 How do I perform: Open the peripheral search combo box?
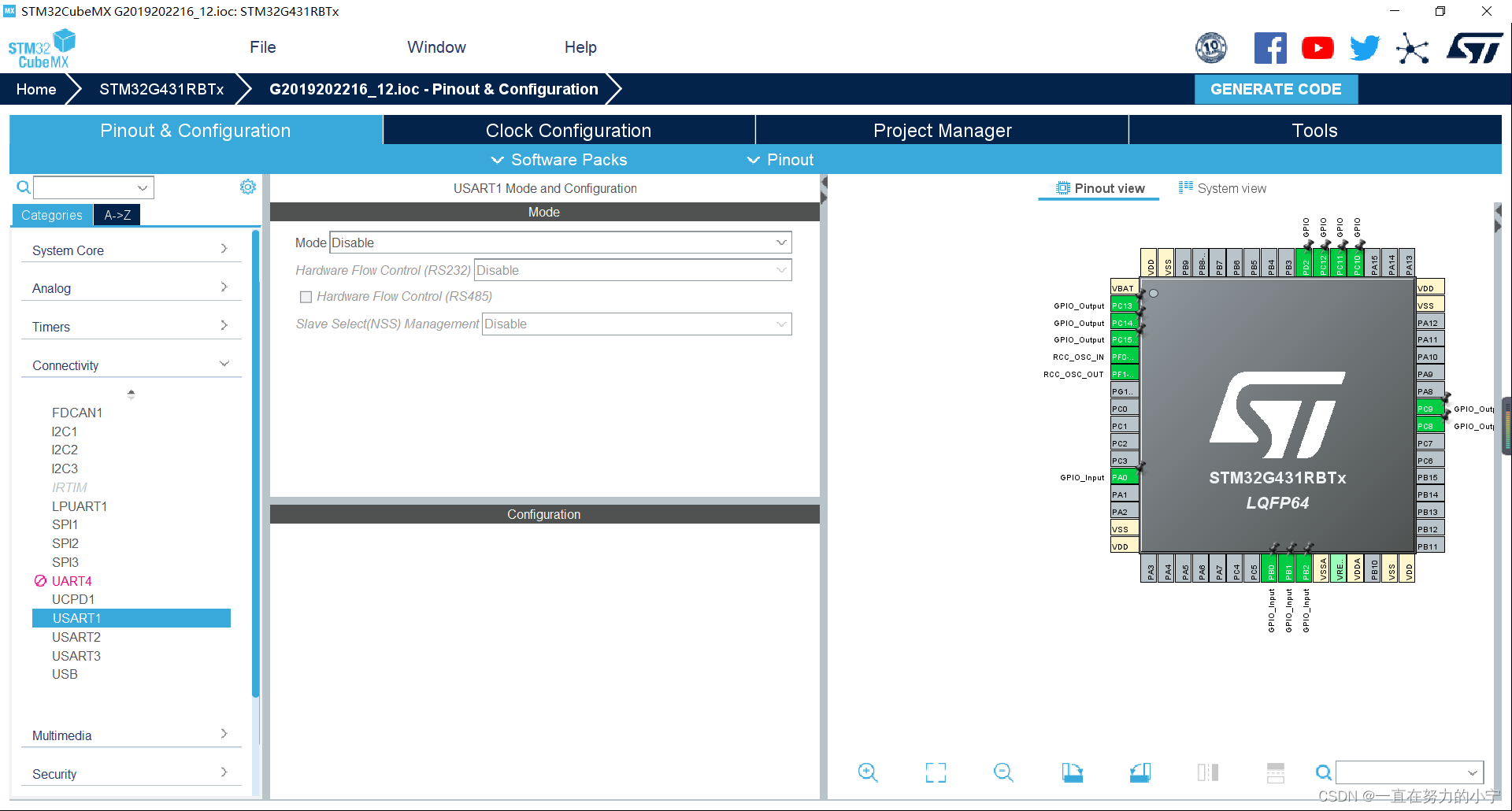coord(94,187)
